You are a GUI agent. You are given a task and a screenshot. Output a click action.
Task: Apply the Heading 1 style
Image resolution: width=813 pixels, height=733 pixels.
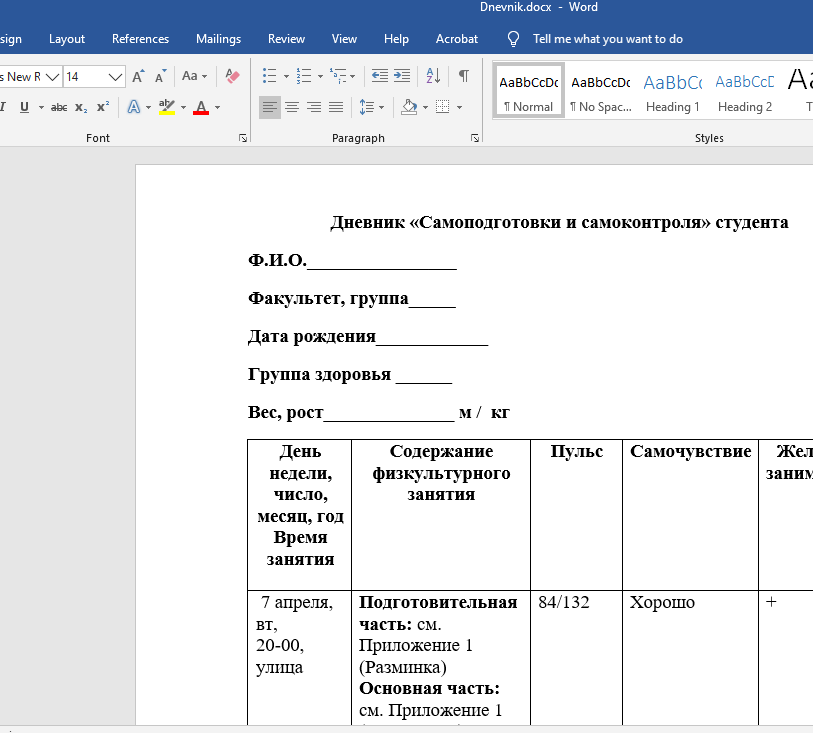(672, 92)
